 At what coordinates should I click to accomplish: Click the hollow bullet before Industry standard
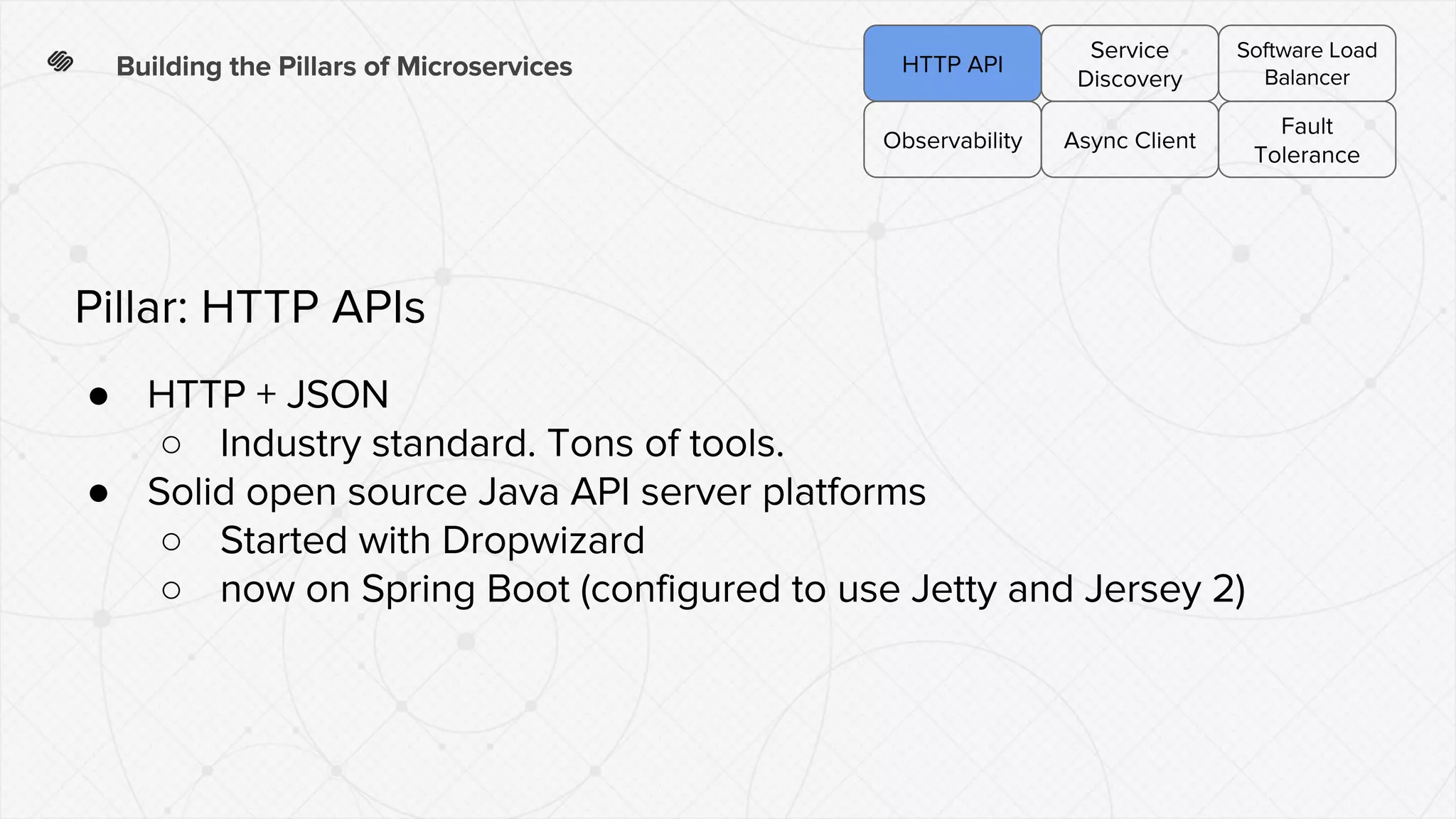click(x=171, y=446)
